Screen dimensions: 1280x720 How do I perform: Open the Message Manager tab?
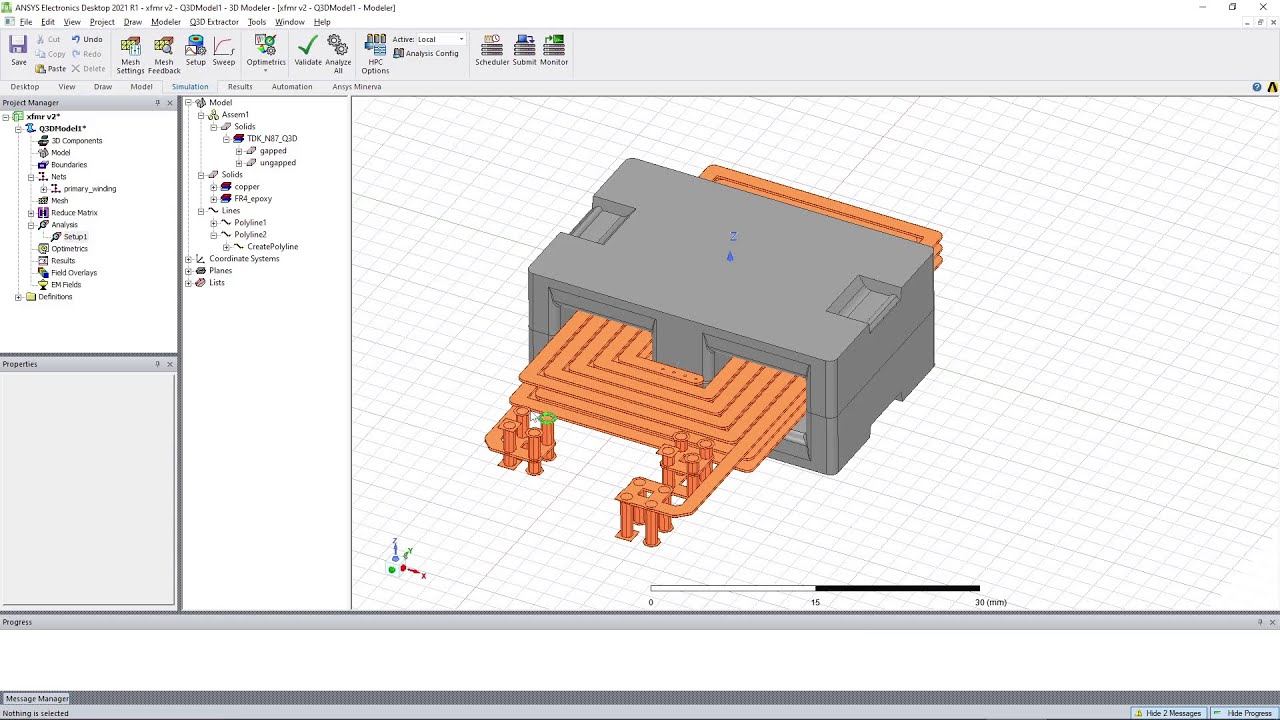tap(37, 699)
